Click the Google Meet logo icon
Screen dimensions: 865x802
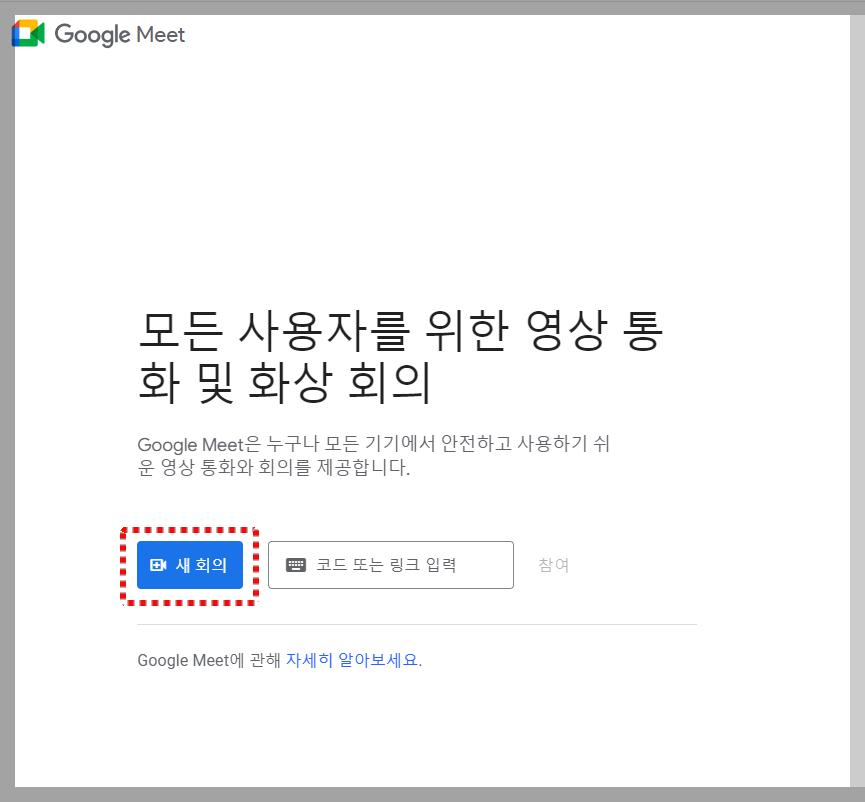(x=28, y=33)
